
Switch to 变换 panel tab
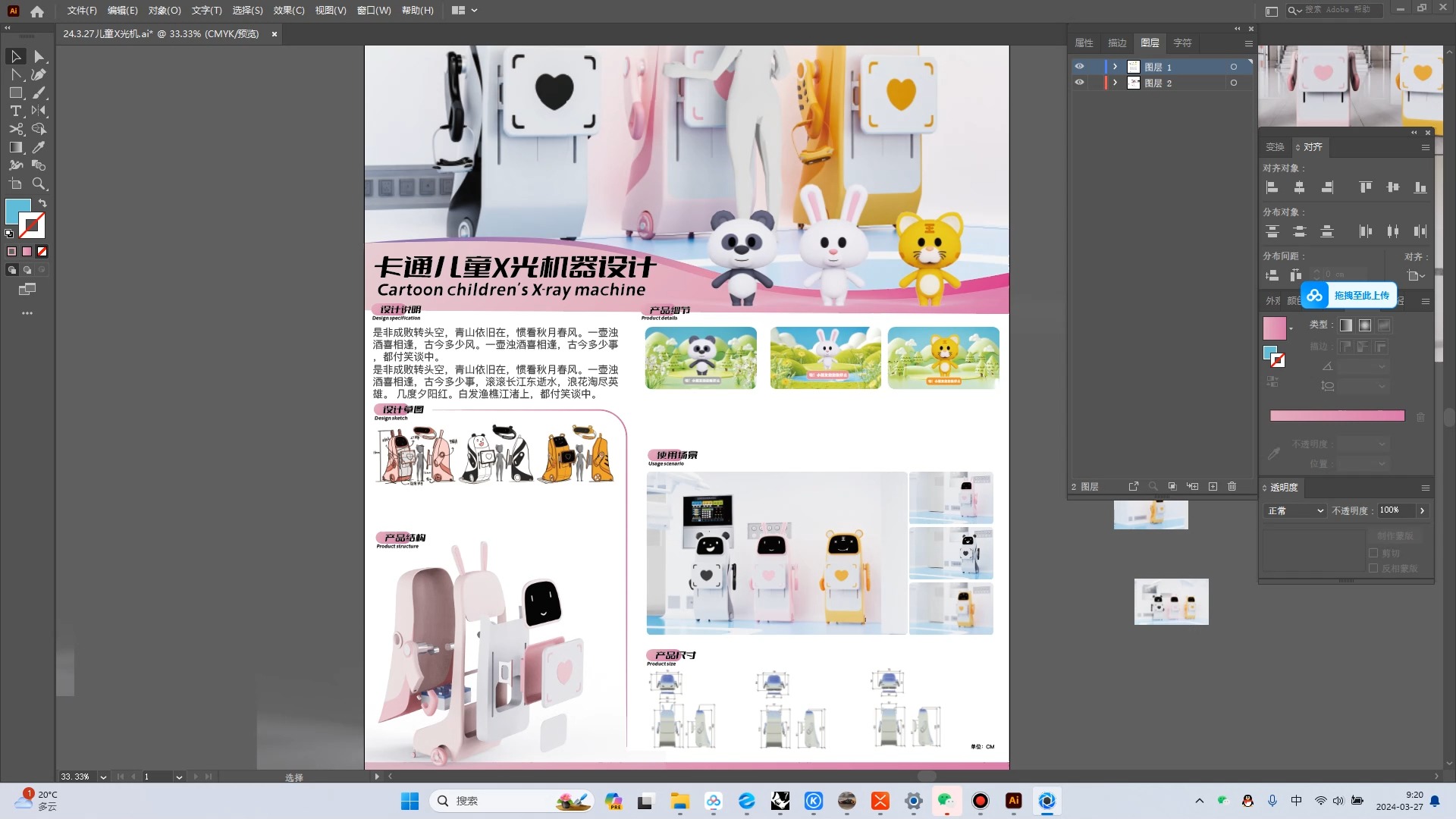pyautogui.click(x=1275, y=147)
